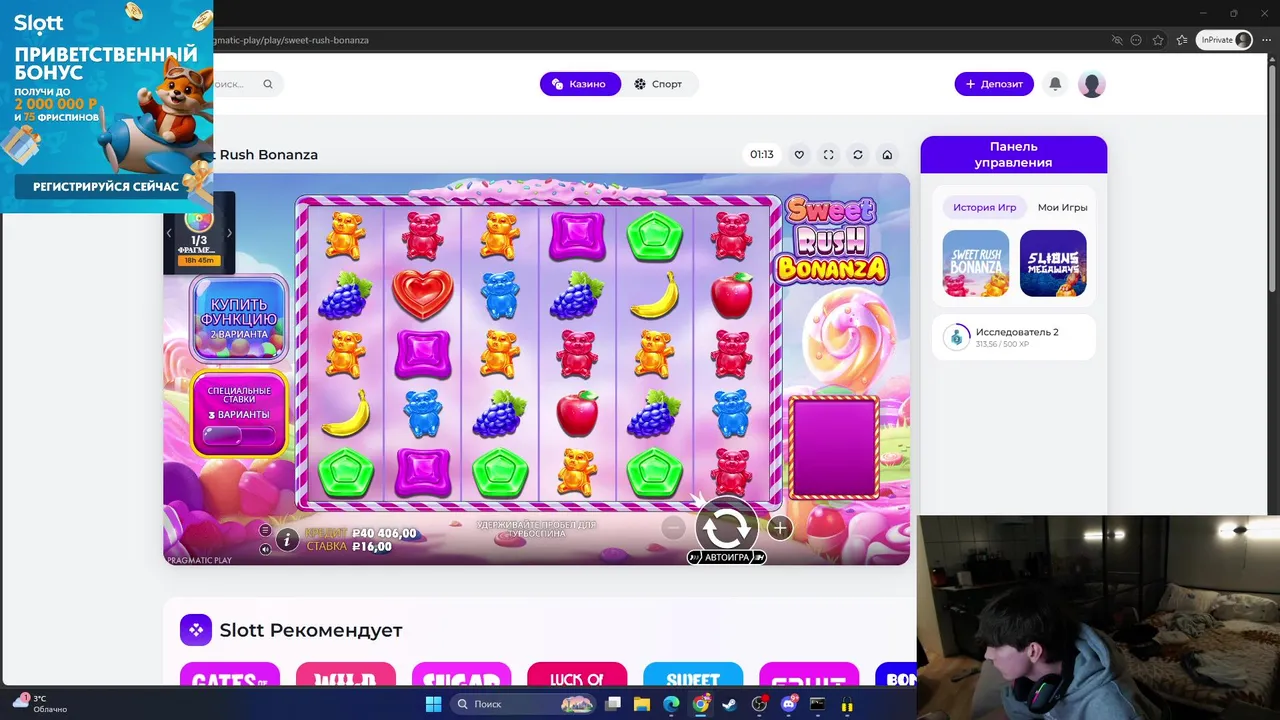This screenshot has width=1280, height=720.
Task: Open the browser favorites list icon
Action: point(1181,40)
